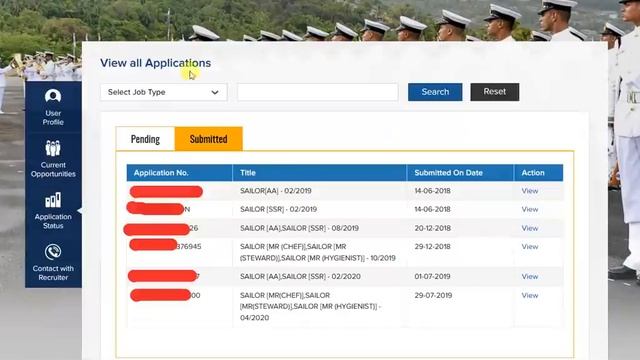View the application submitted 29-07-2019
Image resolution: width=640 pixels, height=360 pixels.
click(530, 295)
